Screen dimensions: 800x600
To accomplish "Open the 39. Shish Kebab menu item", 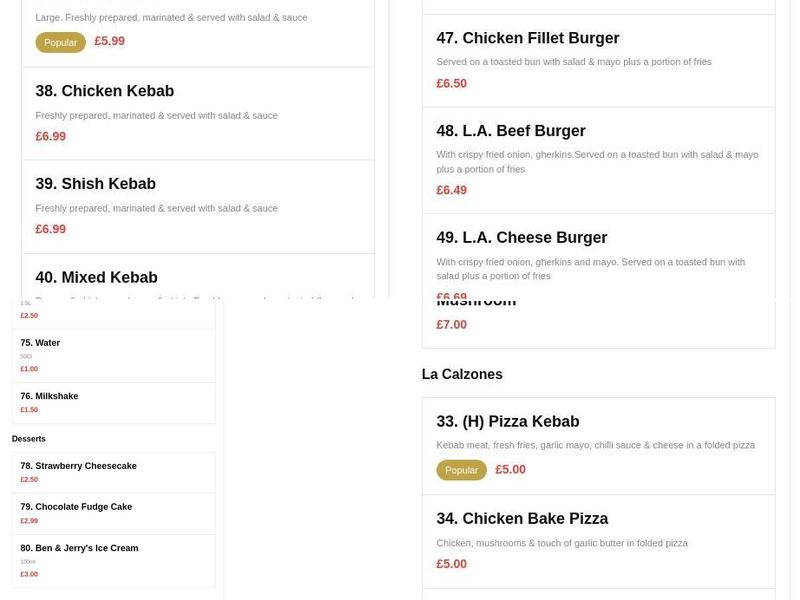I will (96, 185).
